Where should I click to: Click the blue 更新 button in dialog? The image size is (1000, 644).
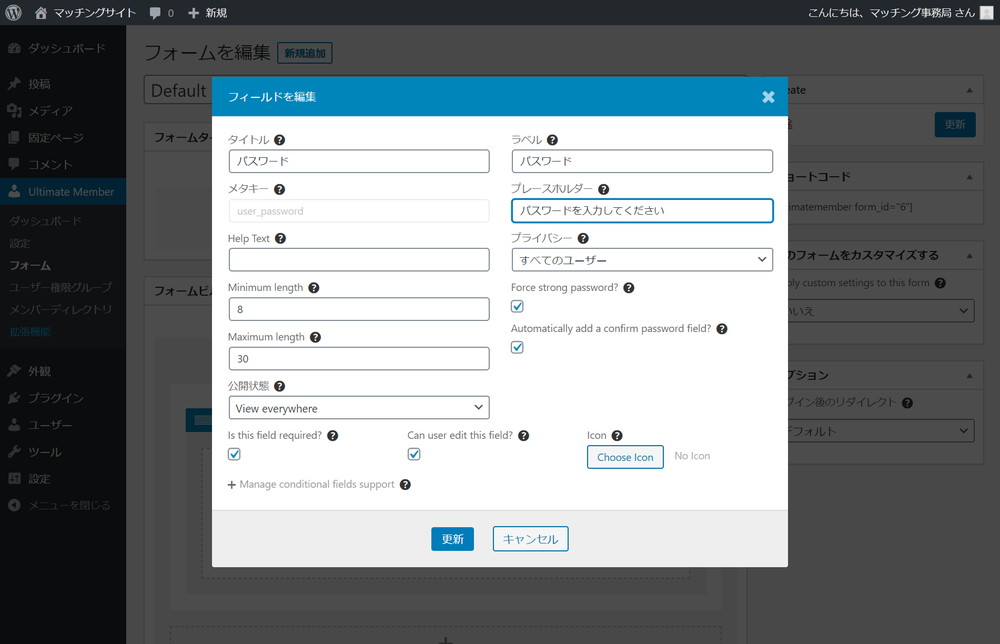(452, 539)
